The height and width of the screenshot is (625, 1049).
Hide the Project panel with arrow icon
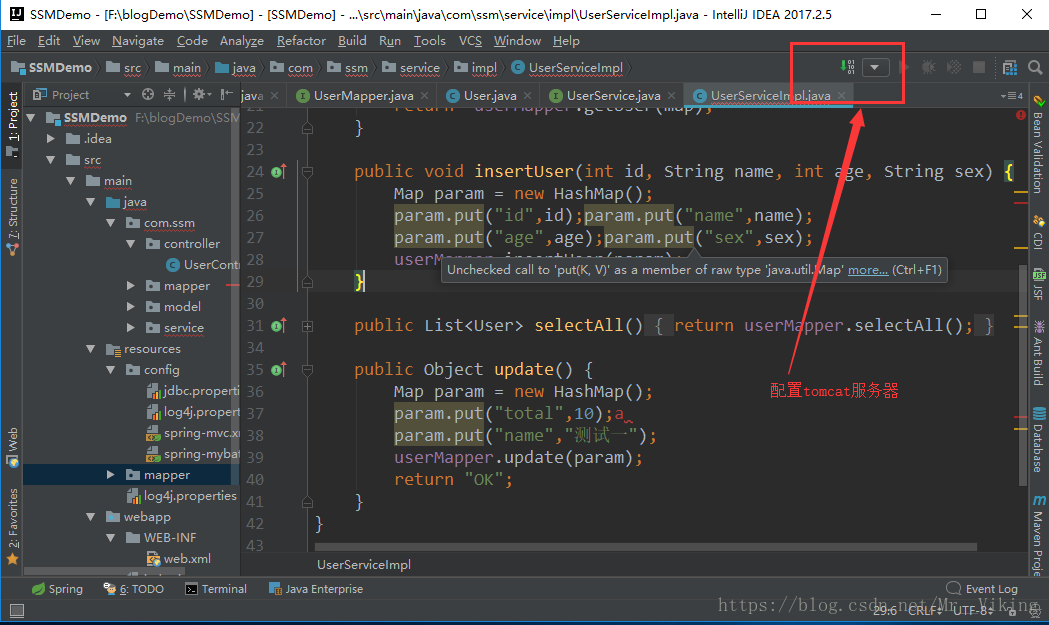pos(227,94)
